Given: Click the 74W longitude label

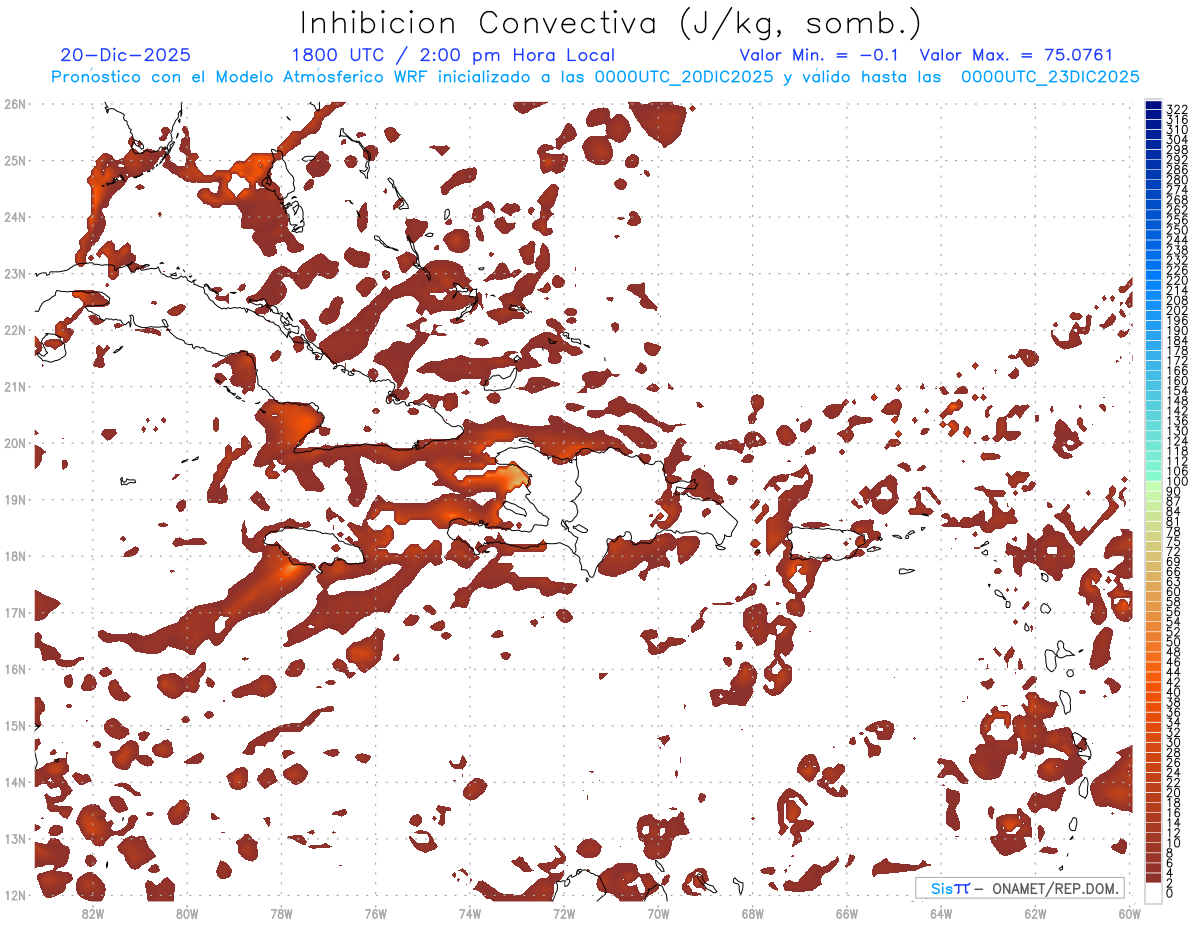Looking at the screenshot, I should 470,913.
